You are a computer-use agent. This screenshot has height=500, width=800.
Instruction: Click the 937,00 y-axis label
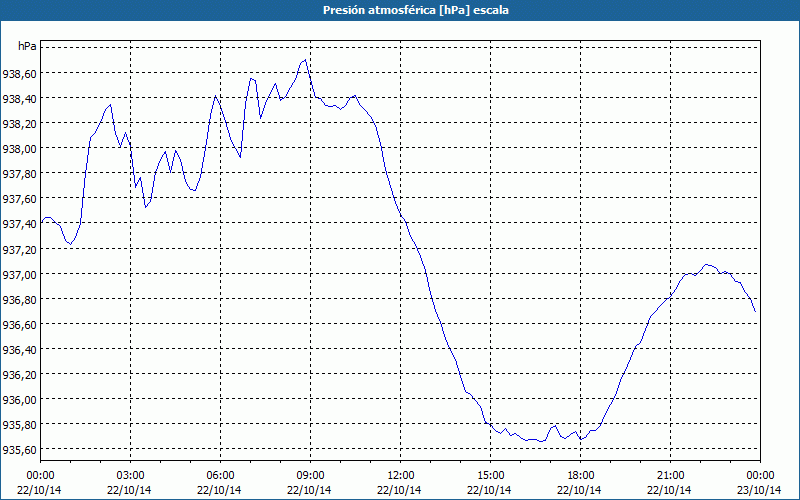(x=19, y=274)
